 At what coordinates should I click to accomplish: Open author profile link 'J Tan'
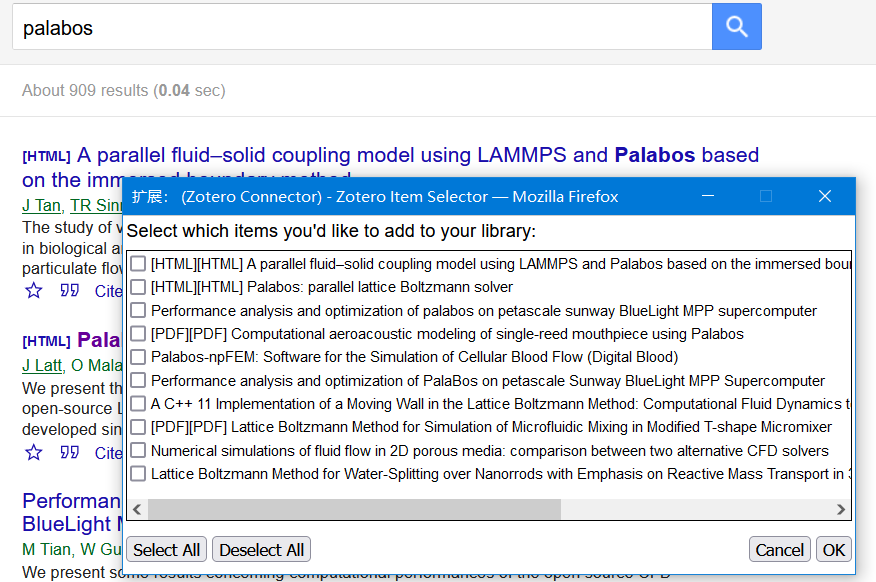coord(41,206)
